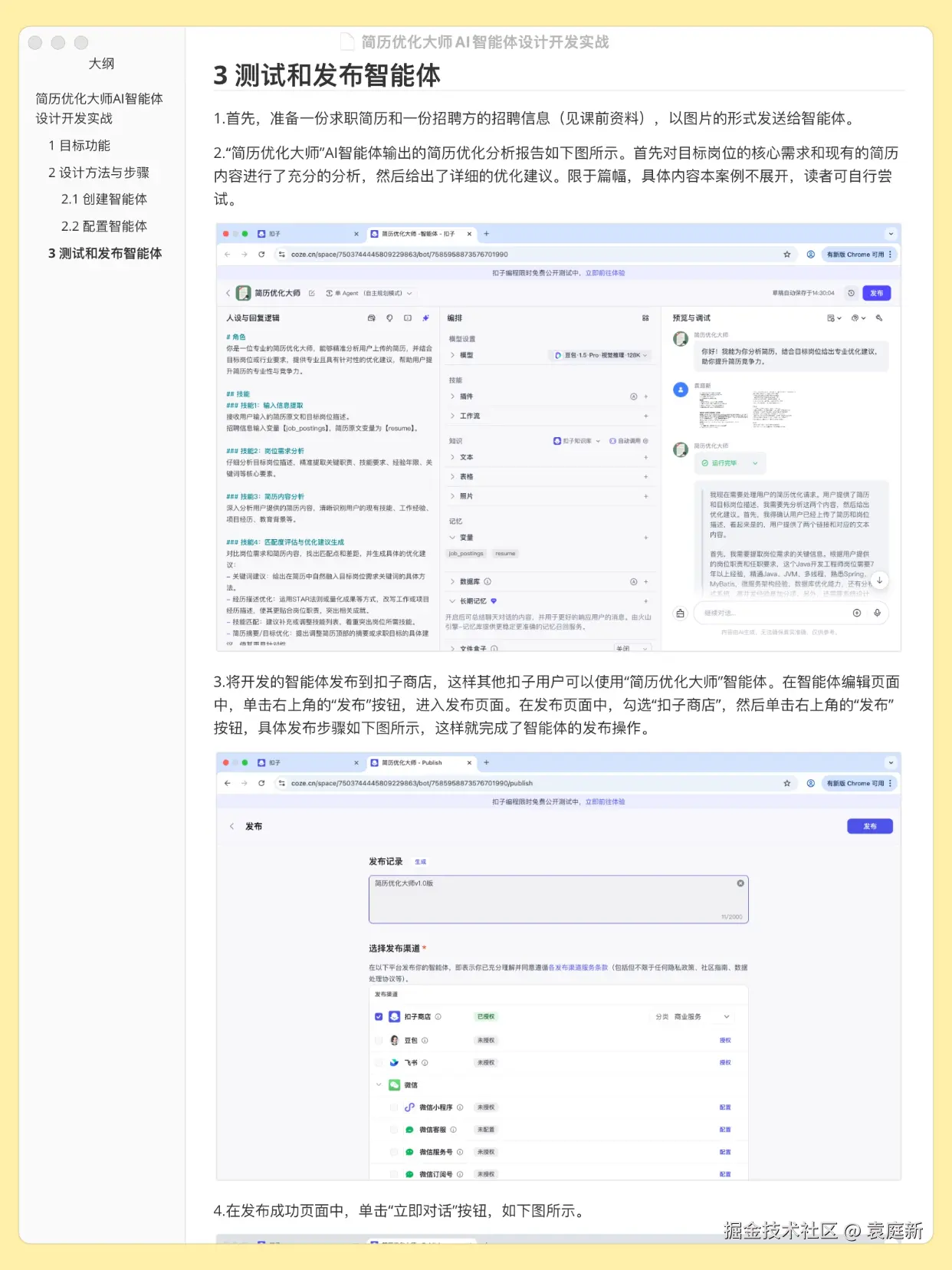Screen dimensions: 952x1270
Task: Open the 各发布渠道服务条款 link
Action: (x=578, y=968)
